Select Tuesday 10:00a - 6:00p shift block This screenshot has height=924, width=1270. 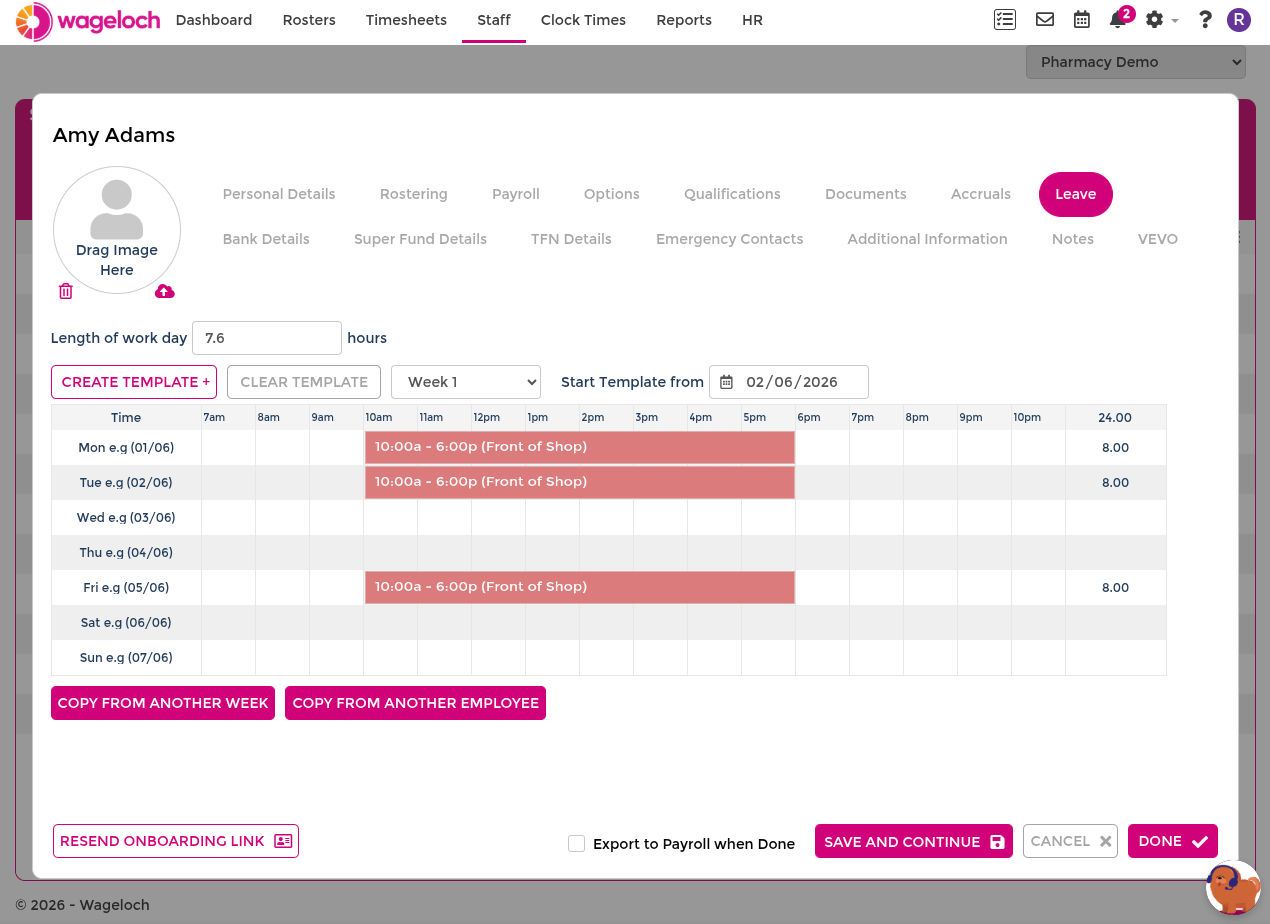(580, 482)
